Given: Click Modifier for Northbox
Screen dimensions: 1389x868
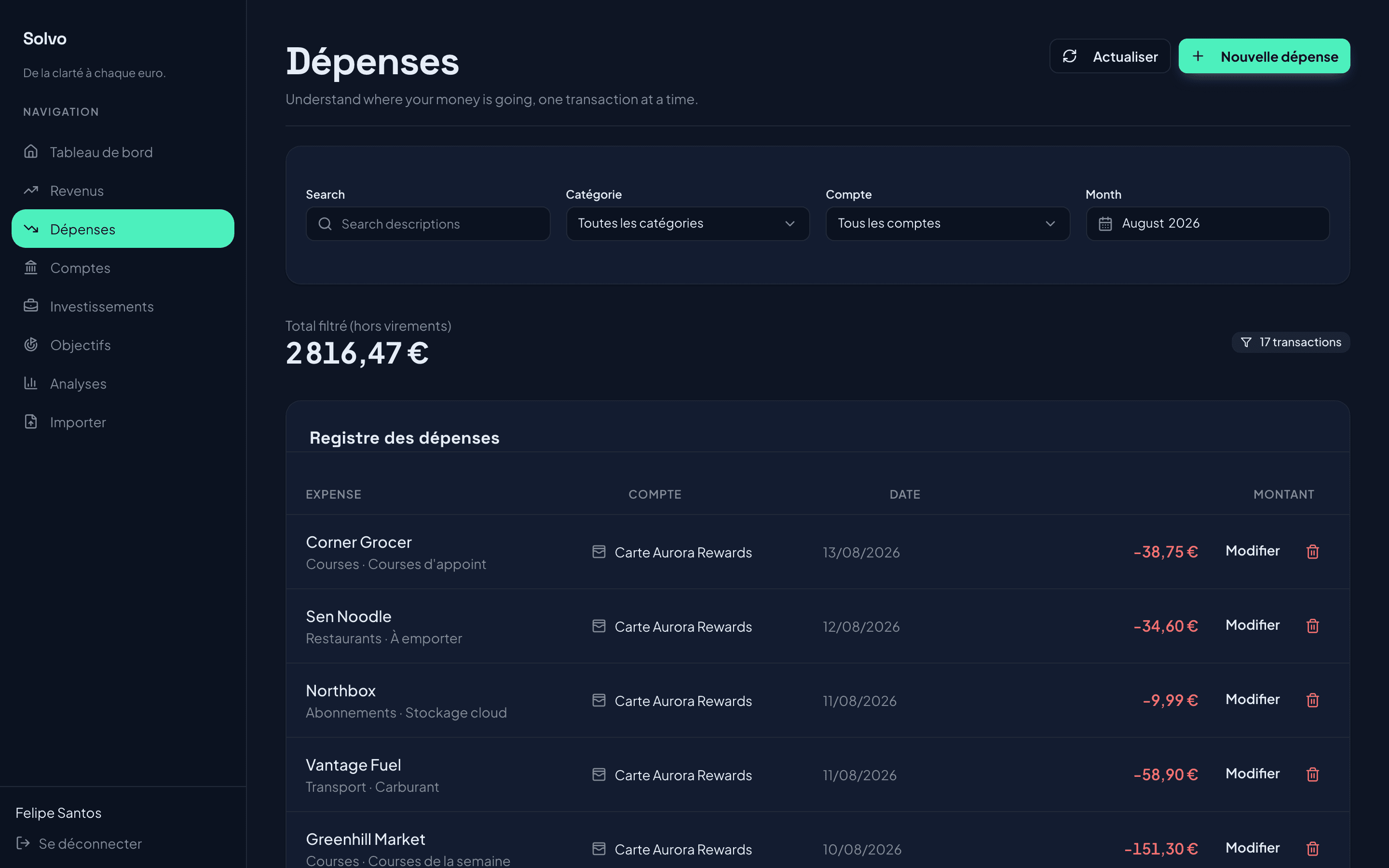Looking at the screenshot, I should [1253, 699].
